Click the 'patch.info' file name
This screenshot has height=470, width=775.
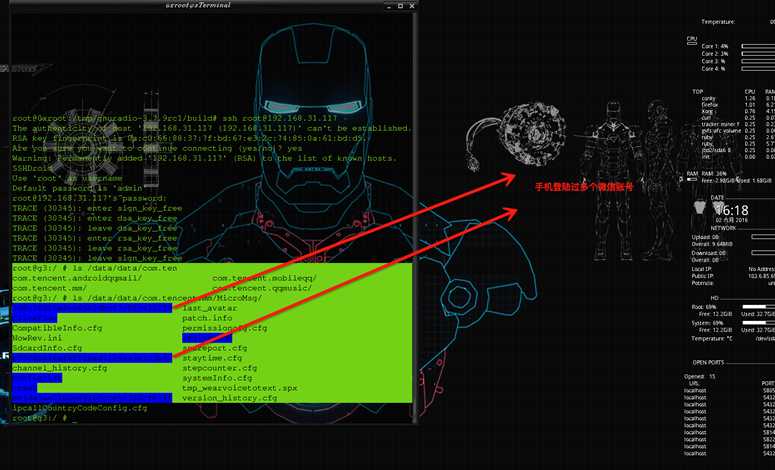tap(207, 318)
